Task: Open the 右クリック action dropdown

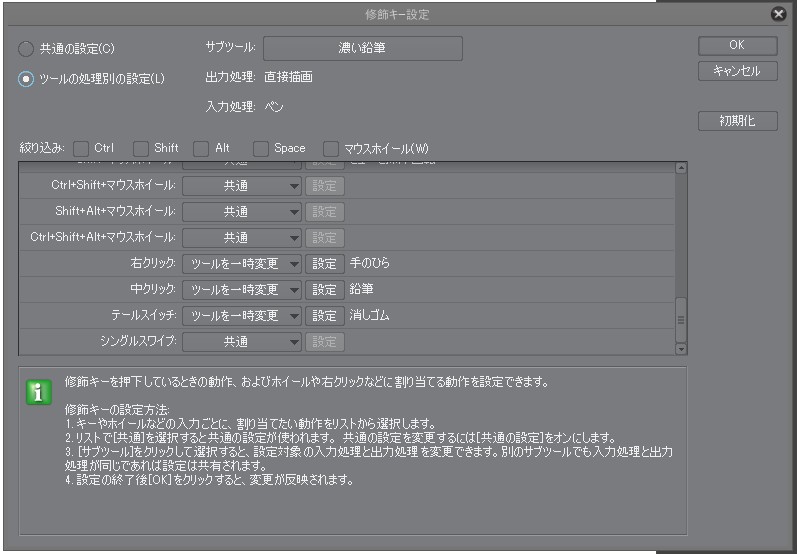Action: [241, 264]
